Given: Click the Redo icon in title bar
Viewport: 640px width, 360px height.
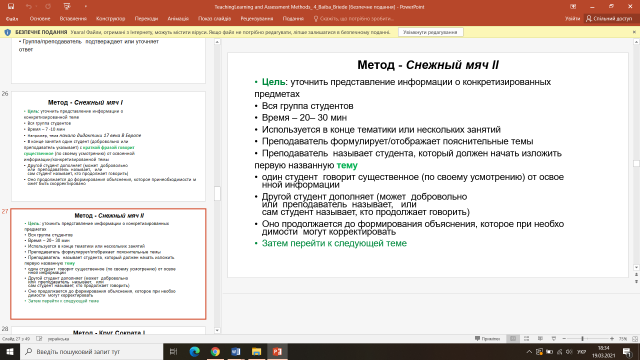Looking at the screenshot, I should 48,6.
